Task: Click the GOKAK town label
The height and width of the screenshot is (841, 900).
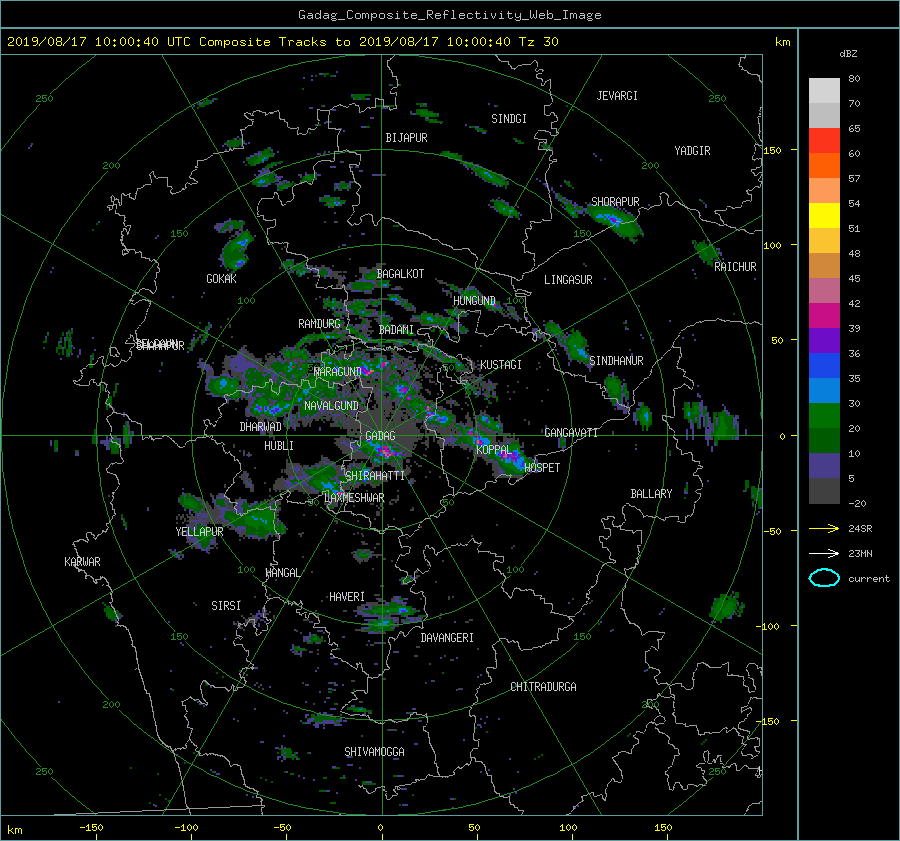Action: click(x=222, y=279)
